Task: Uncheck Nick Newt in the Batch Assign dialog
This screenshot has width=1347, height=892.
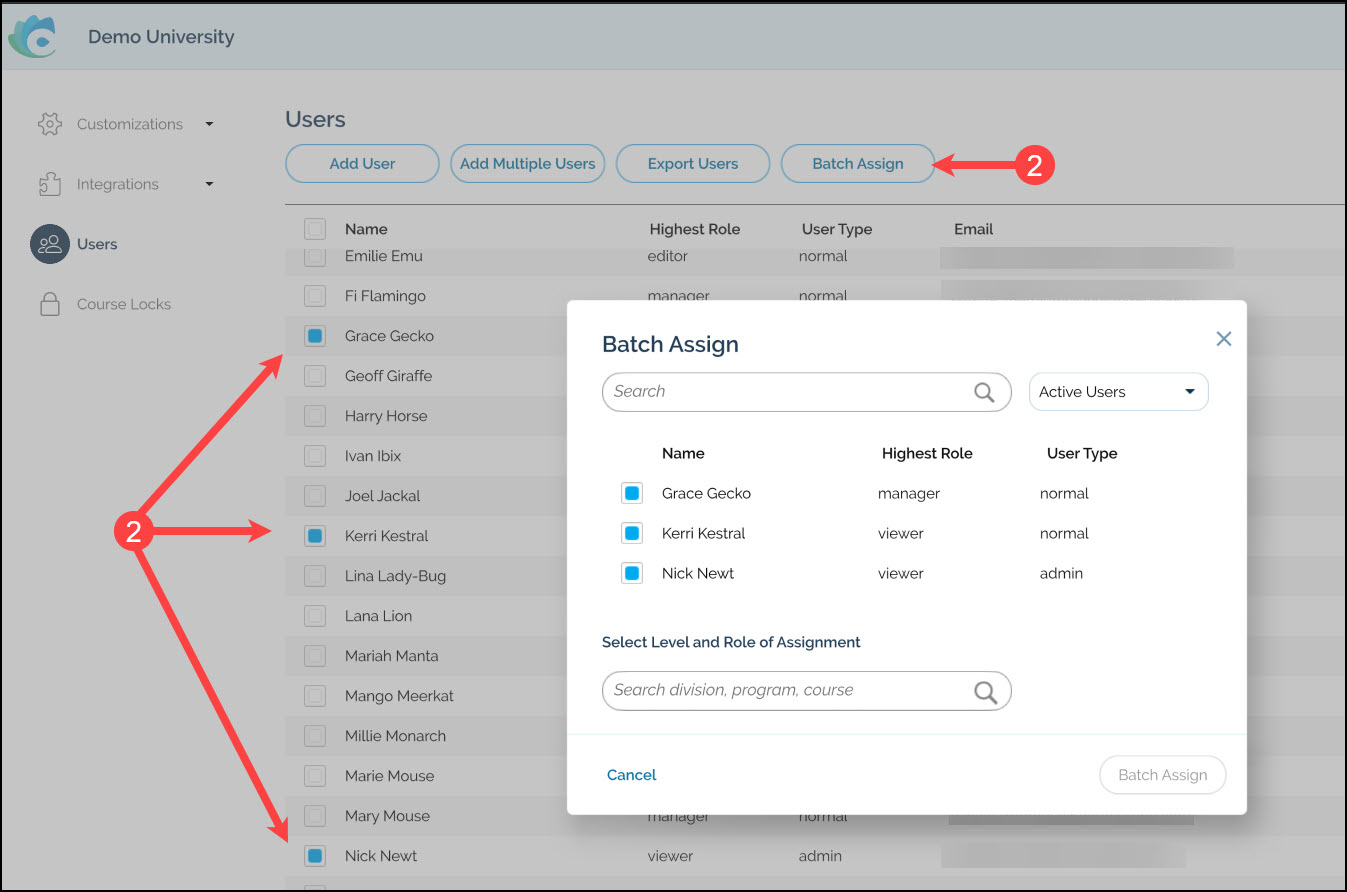Action: click(x=632, y=573)
